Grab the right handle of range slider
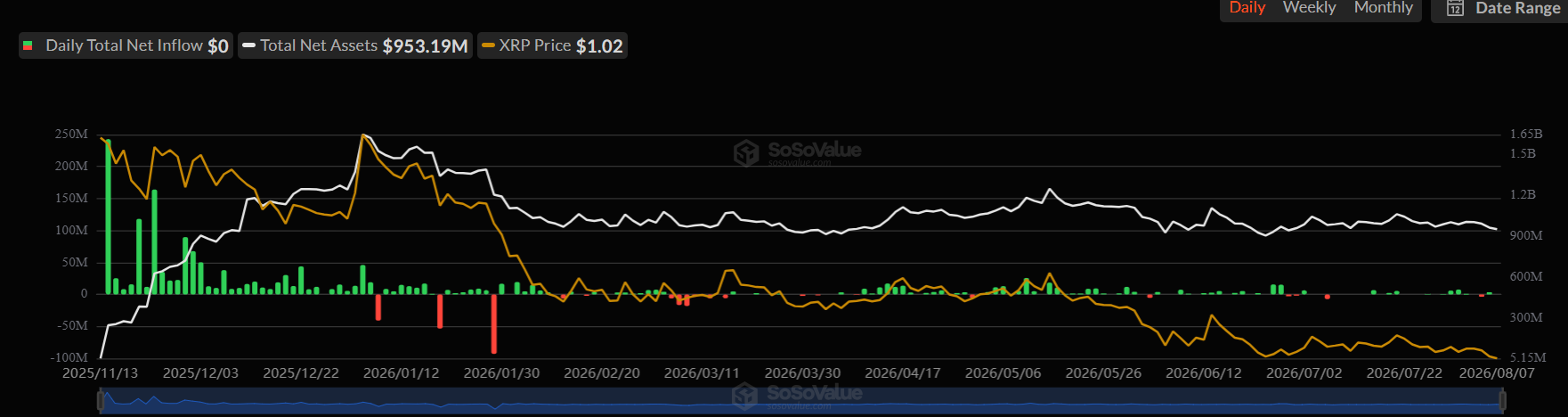1568x417 pixels. click(1503, 402)
